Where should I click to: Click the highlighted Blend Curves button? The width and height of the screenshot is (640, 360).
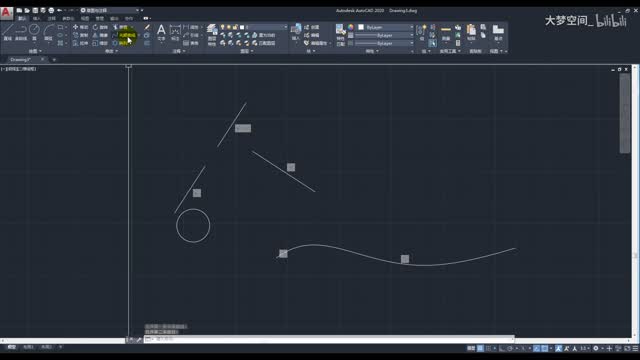click(124, 35)
